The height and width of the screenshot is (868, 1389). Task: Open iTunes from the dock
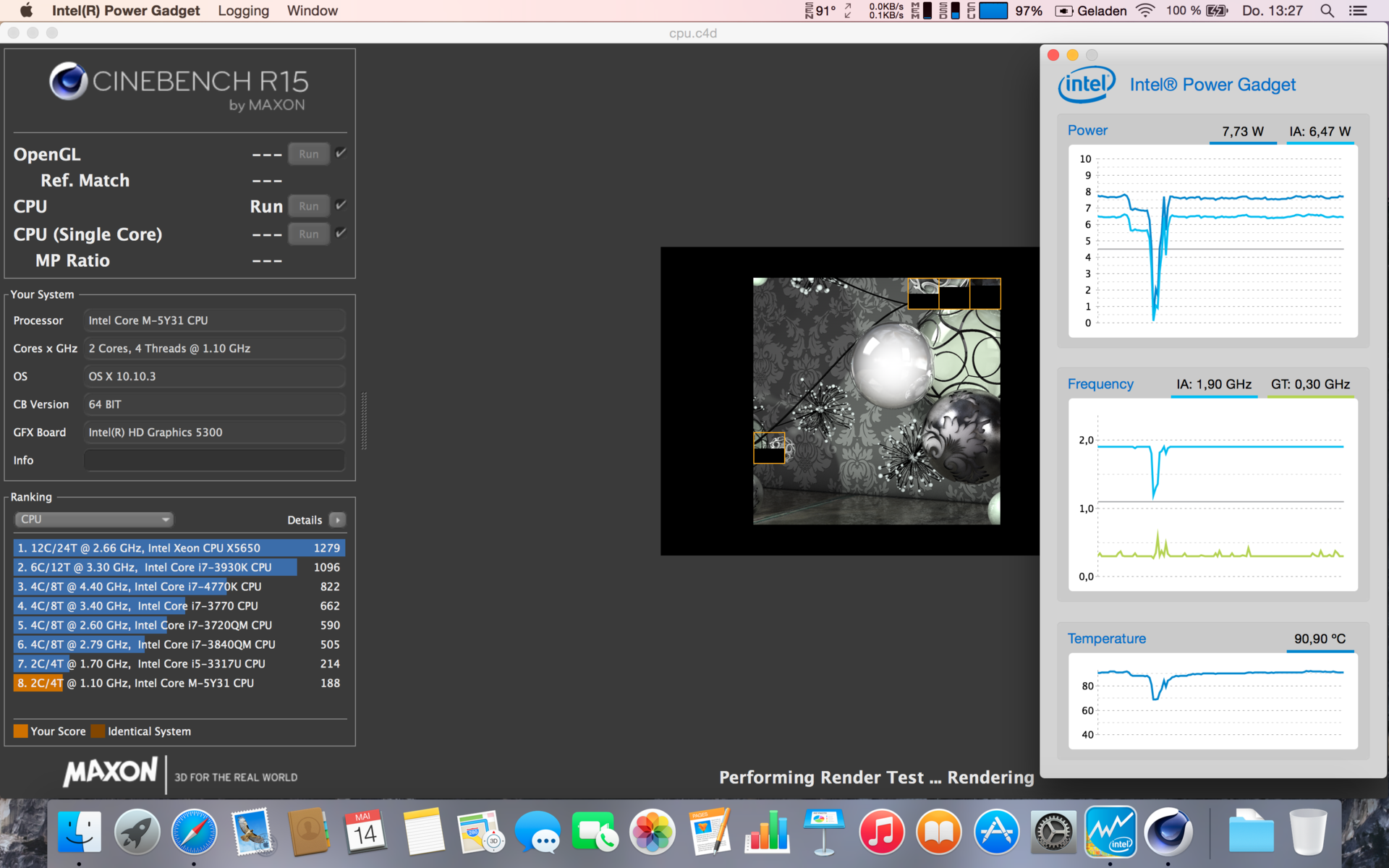pos(881,832)
